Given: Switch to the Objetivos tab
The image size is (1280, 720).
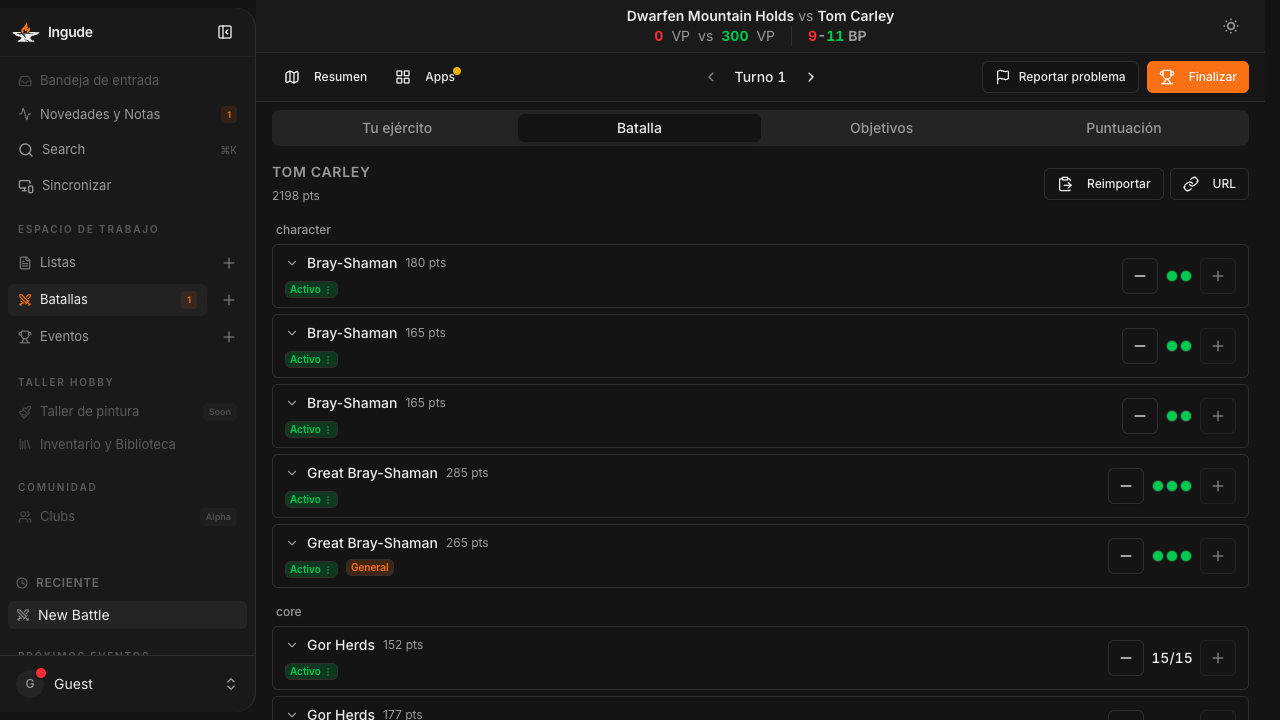Looking at the screenshot, I should (x=881, y=128).
